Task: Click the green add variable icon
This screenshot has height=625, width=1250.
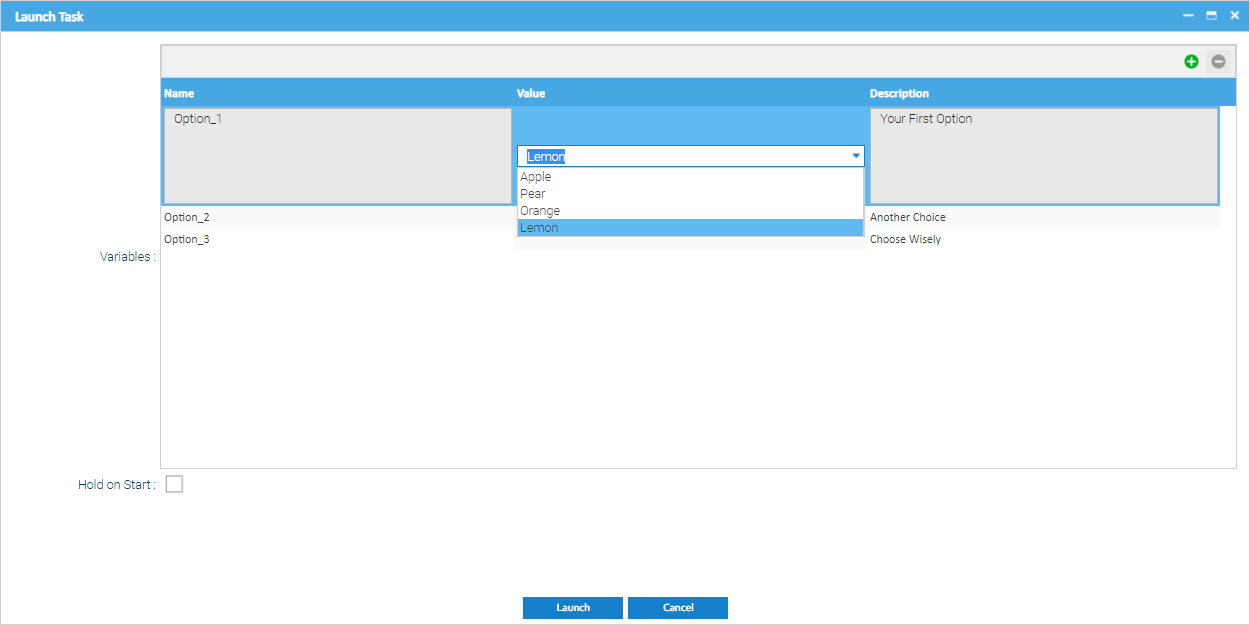Action: point(1191,61)
